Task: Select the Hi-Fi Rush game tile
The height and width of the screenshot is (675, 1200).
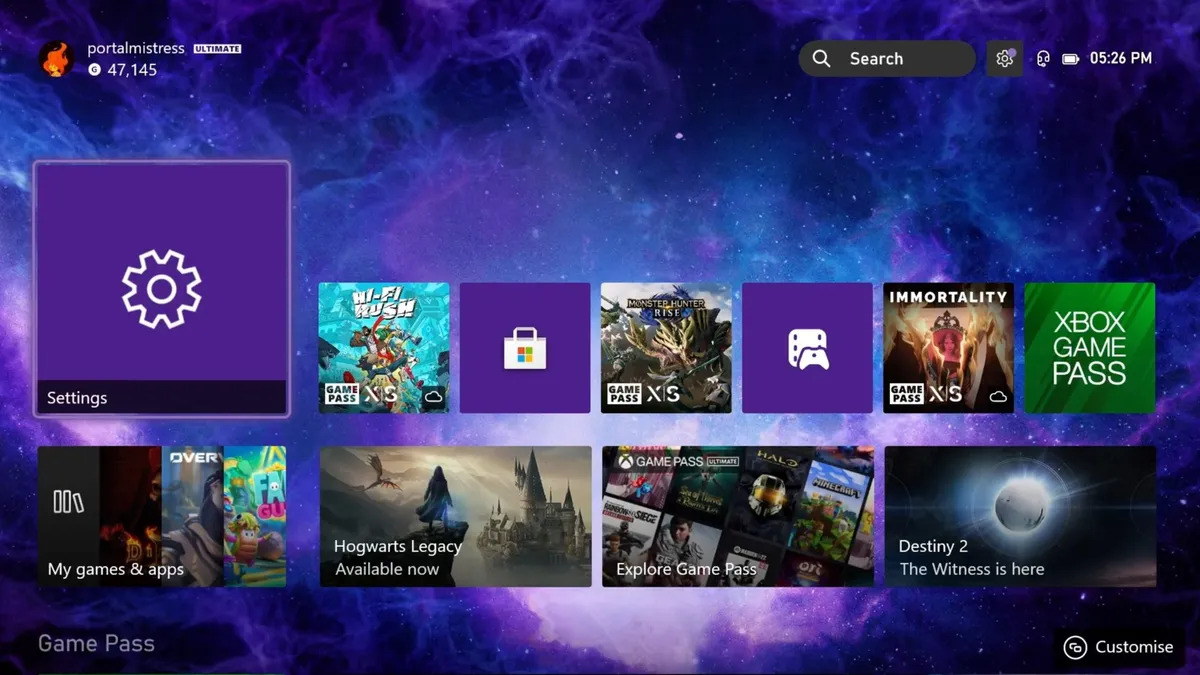Action: pyautogui.click(x=383, y=347)
